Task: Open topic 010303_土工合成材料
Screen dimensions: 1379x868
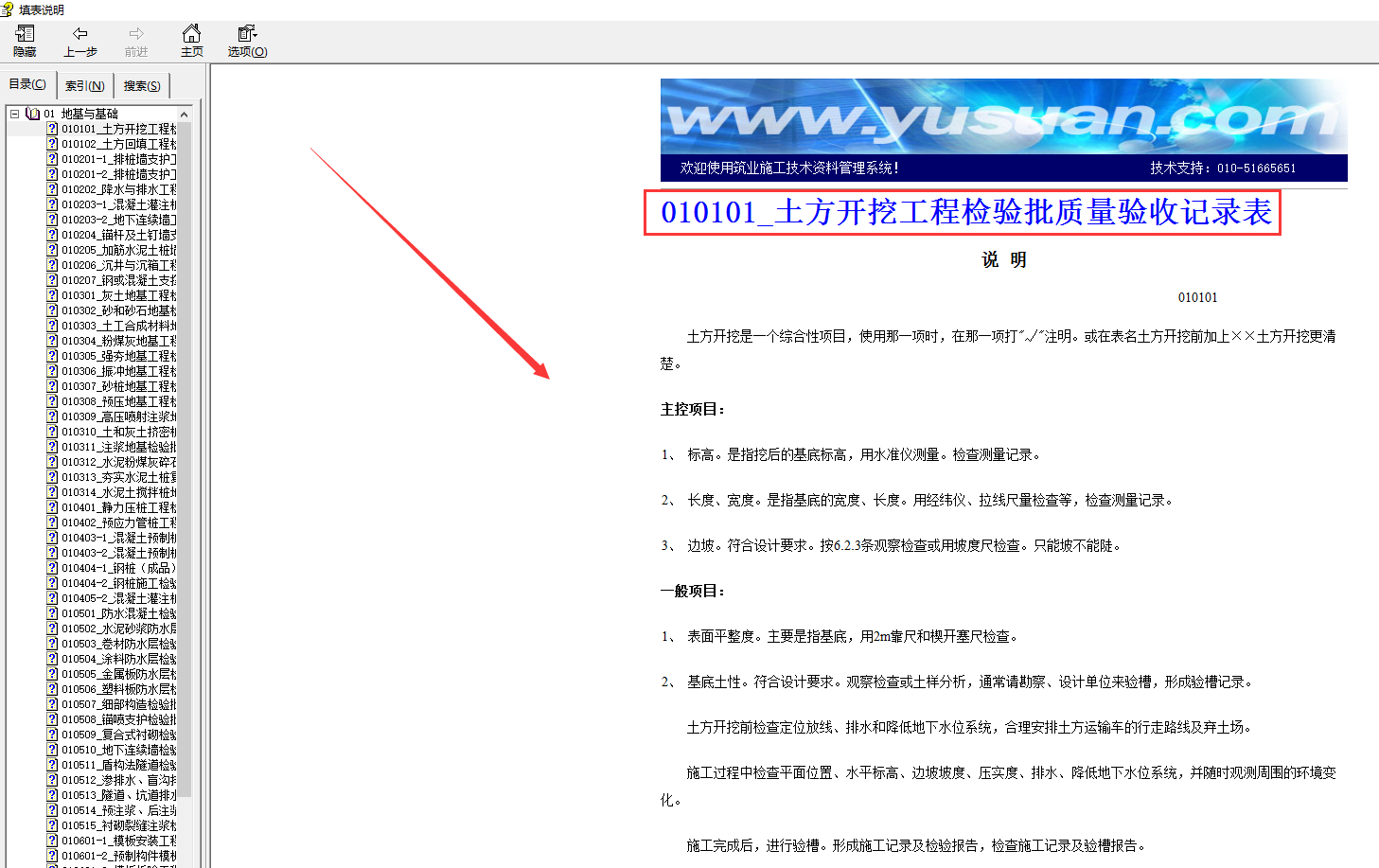Action: pyautogui.click(x=119, y=326)
